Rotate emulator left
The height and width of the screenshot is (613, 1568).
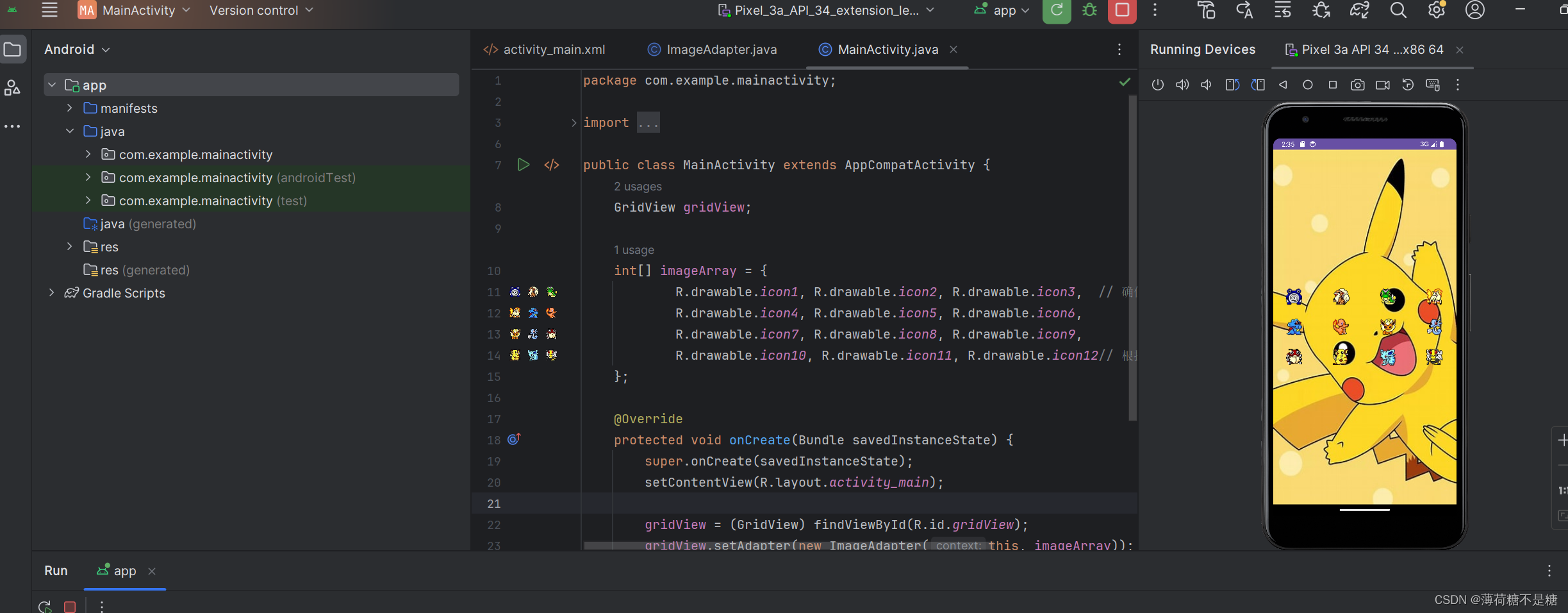(1232, 85)
